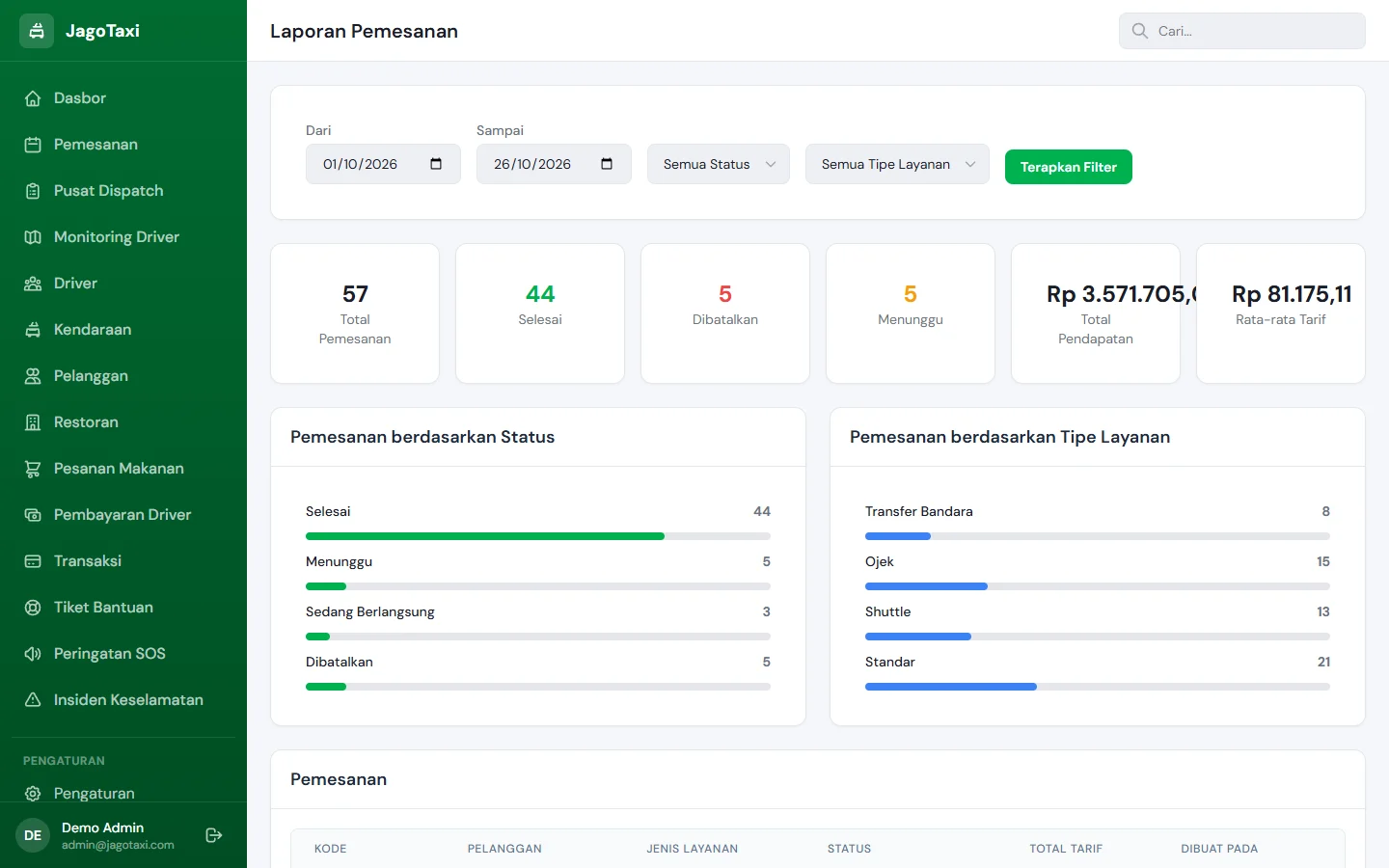
Task: Click the Total Pendapatan card
Action: point(1096,313)
